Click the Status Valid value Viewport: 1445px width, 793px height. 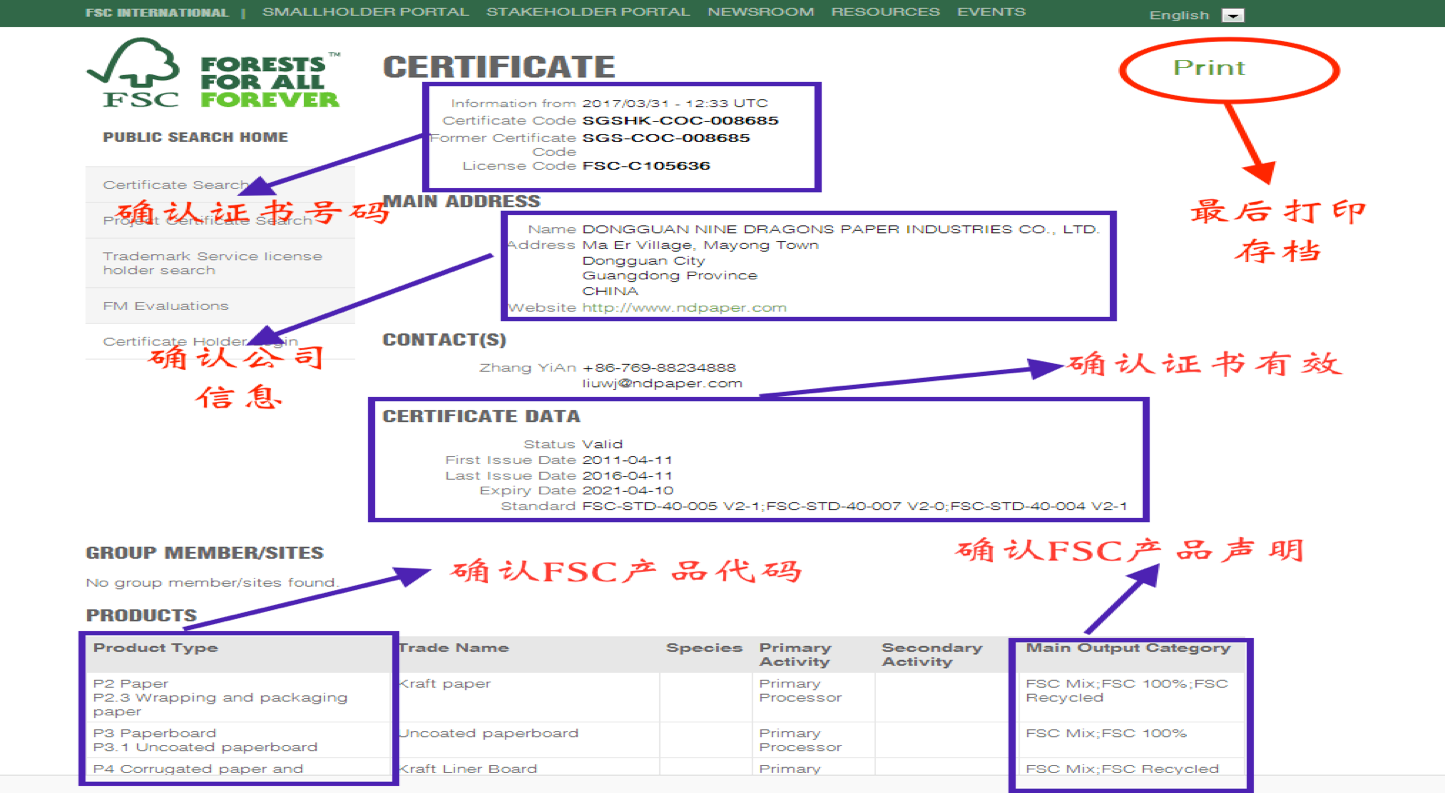(x=602, y=444)
